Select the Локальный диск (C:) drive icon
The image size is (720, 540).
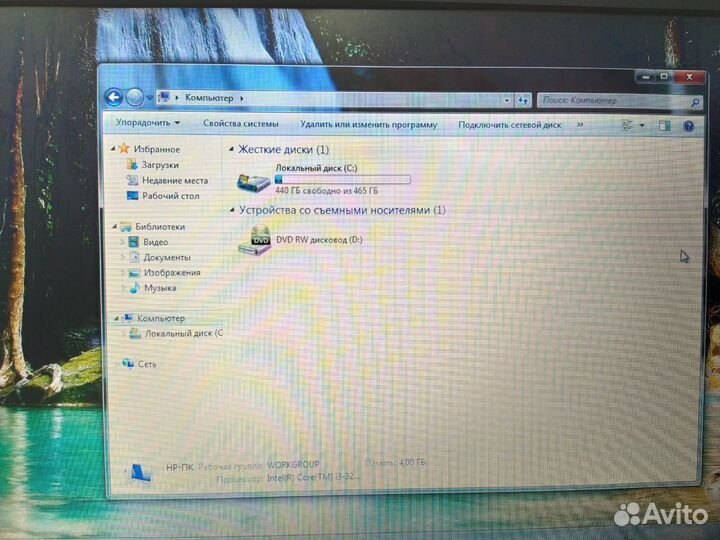click(253, 182)
